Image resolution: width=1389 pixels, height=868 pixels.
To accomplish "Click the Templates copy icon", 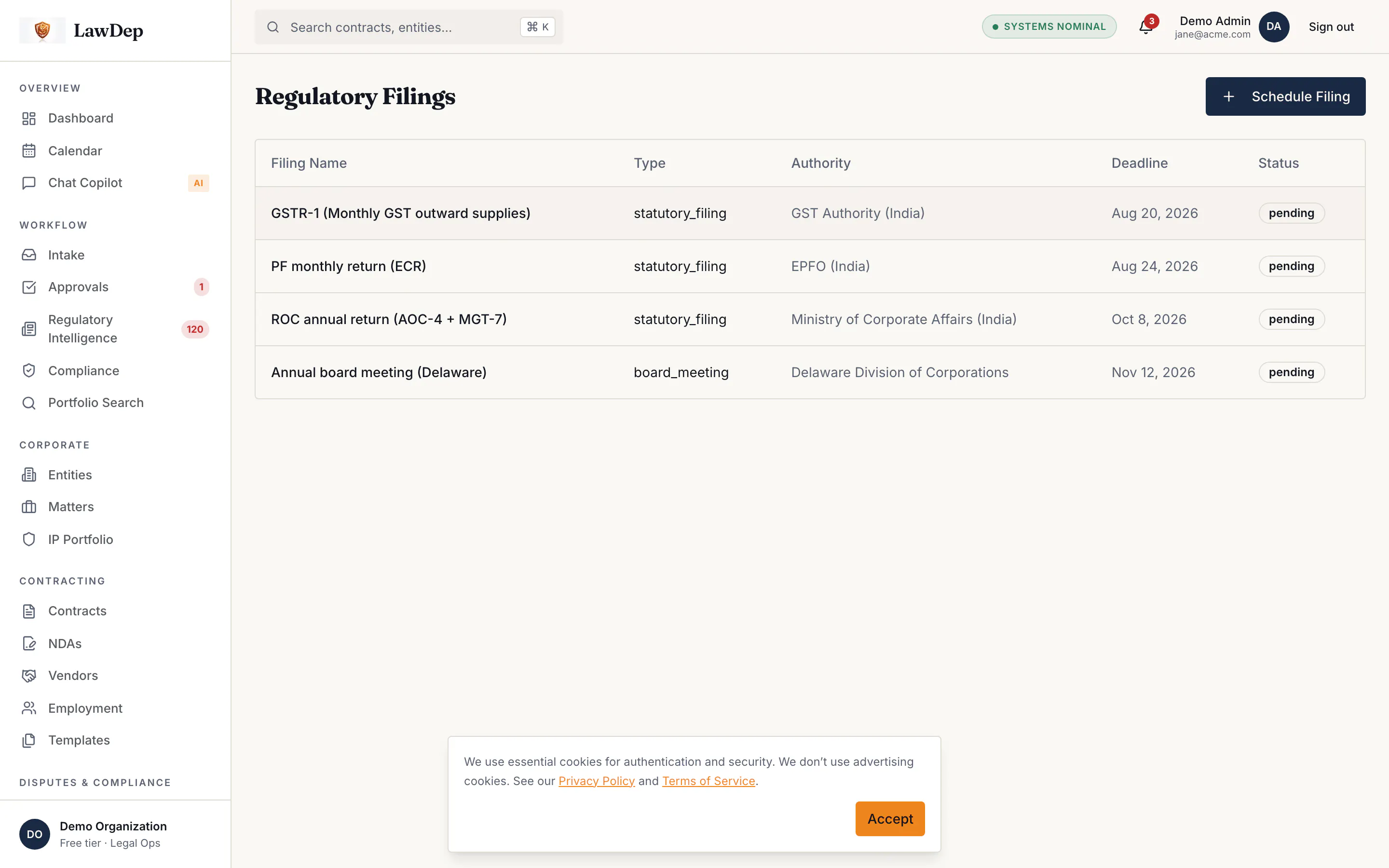I will pyautogui.click(x=29, y=741).
